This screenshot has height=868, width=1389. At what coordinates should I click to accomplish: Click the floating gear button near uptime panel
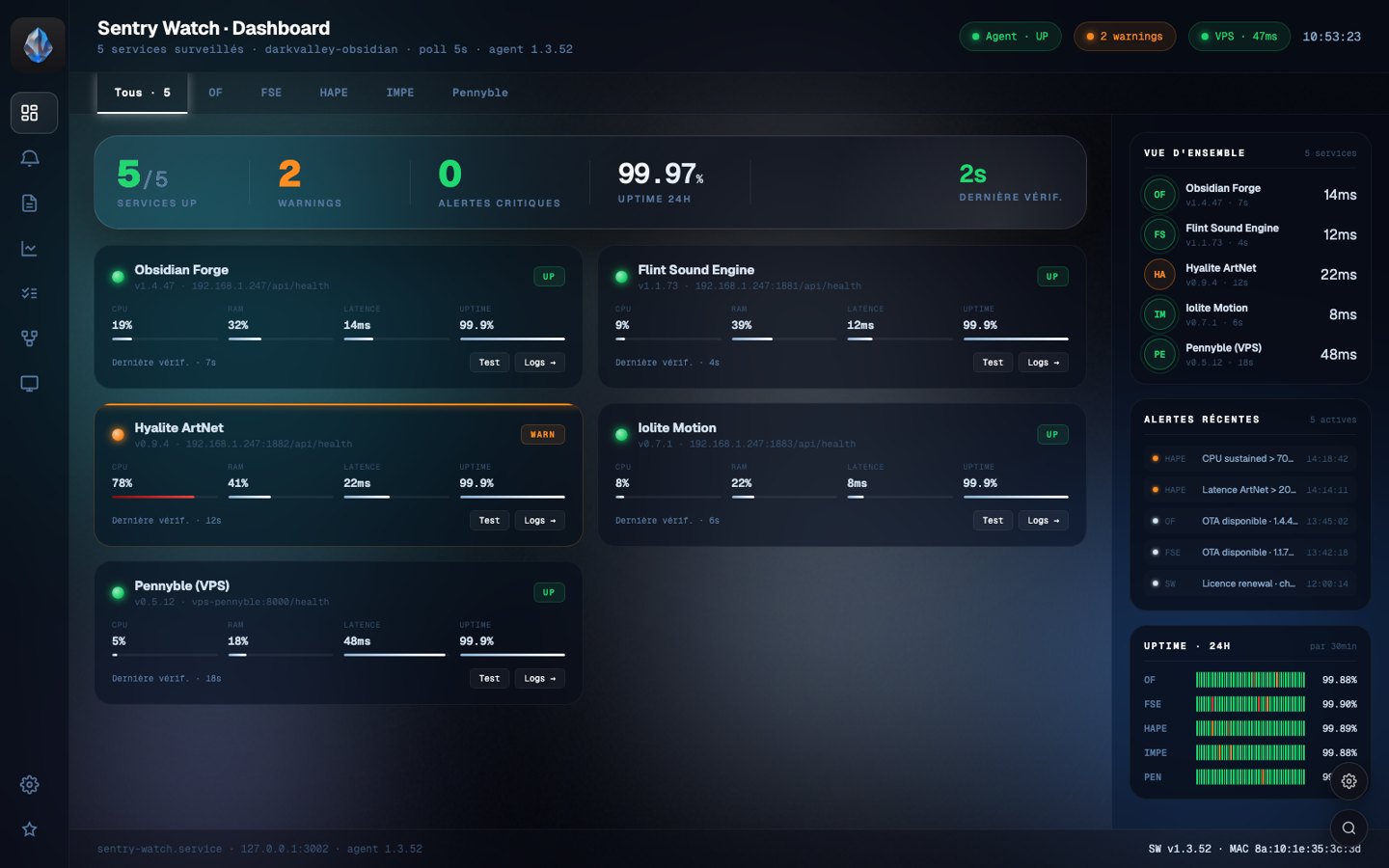coord(1348,781)
